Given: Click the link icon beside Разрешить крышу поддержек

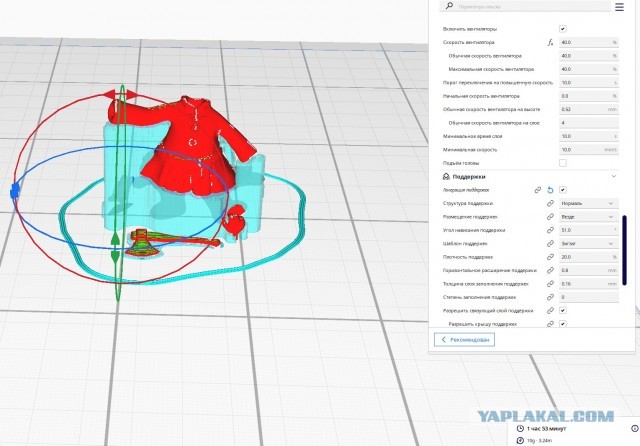Looking at the screenshot, I should coord(550,324).
